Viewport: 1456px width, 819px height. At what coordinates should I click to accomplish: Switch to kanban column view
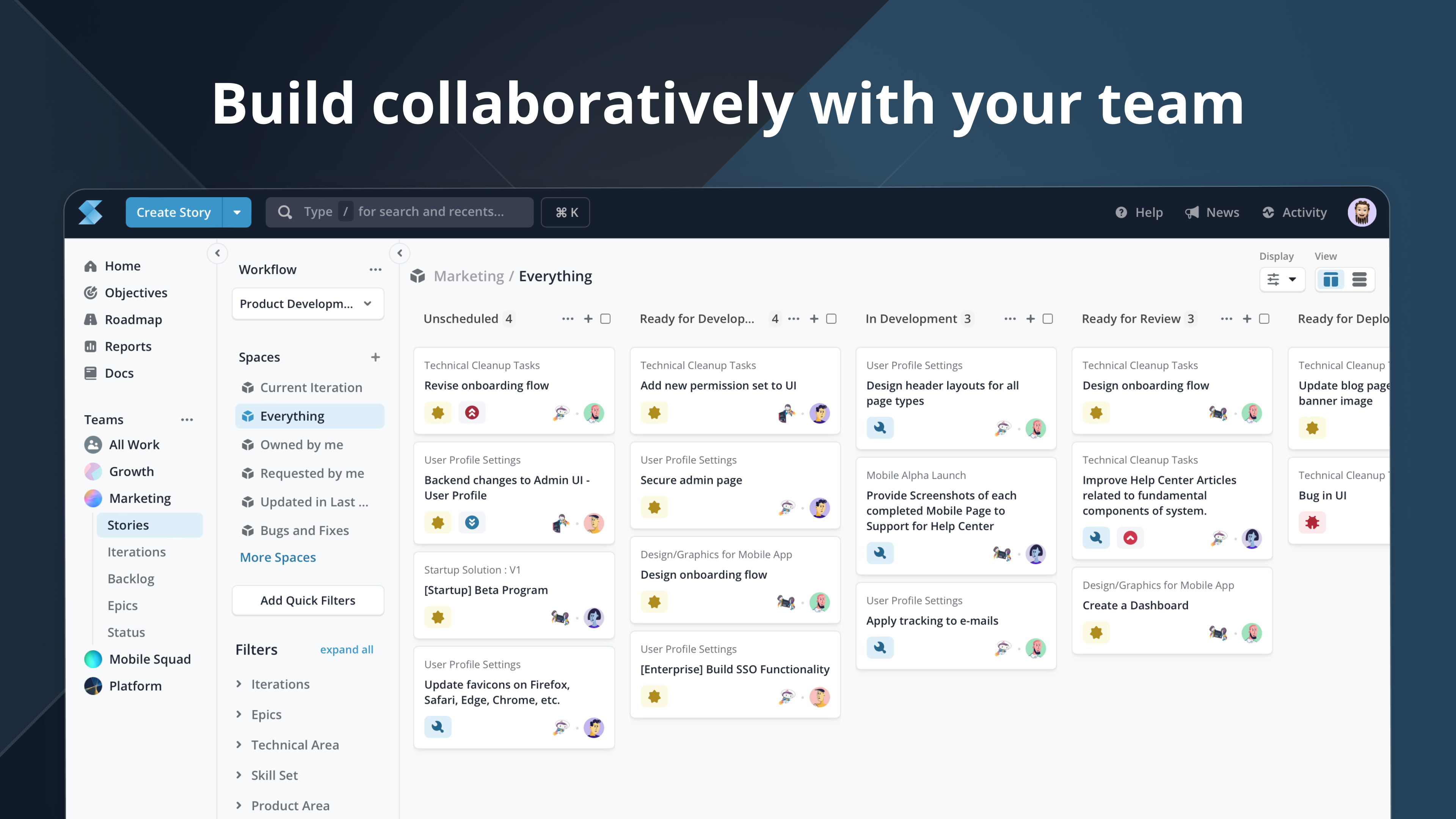(x=1330, y=279)
